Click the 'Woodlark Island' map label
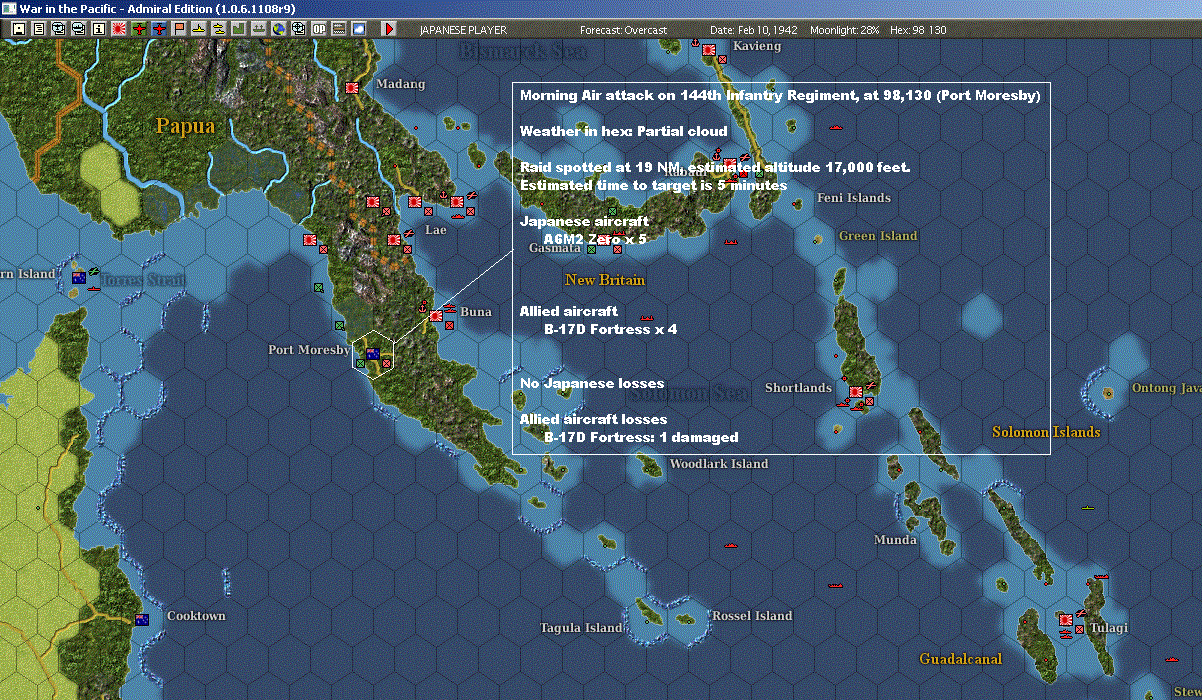Screen dimensions: 1202x700 point(718,464)
